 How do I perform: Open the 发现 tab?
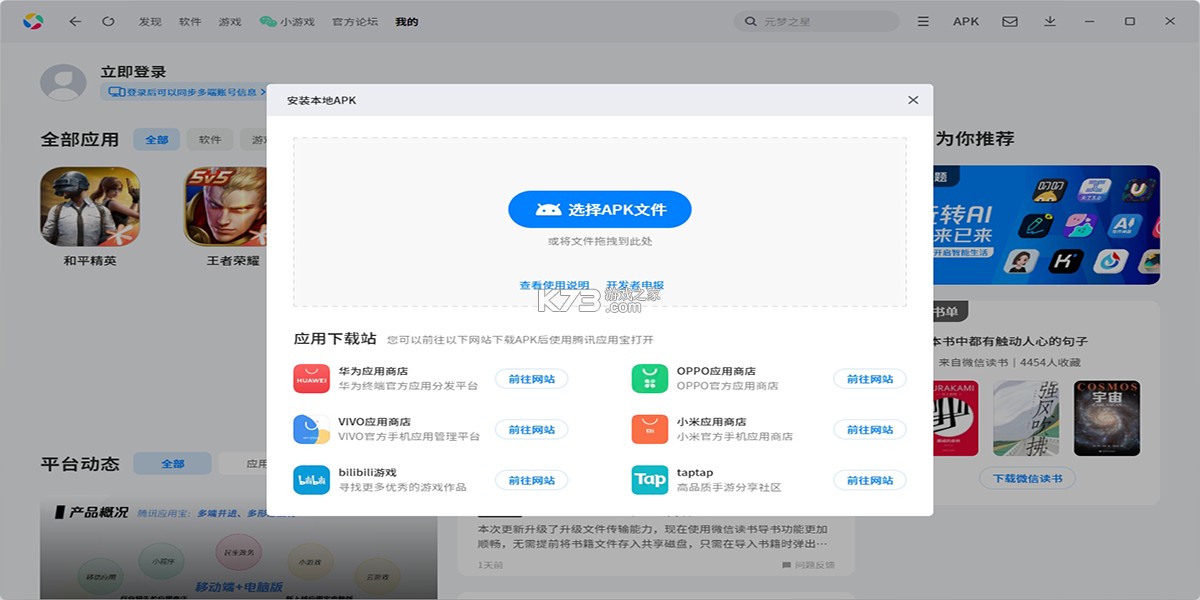[x=150, y=21]
